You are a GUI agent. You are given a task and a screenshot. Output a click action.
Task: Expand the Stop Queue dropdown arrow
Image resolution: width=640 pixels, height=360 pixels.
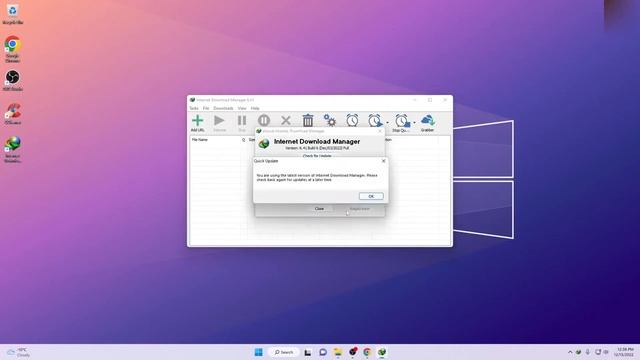point(414,122)
